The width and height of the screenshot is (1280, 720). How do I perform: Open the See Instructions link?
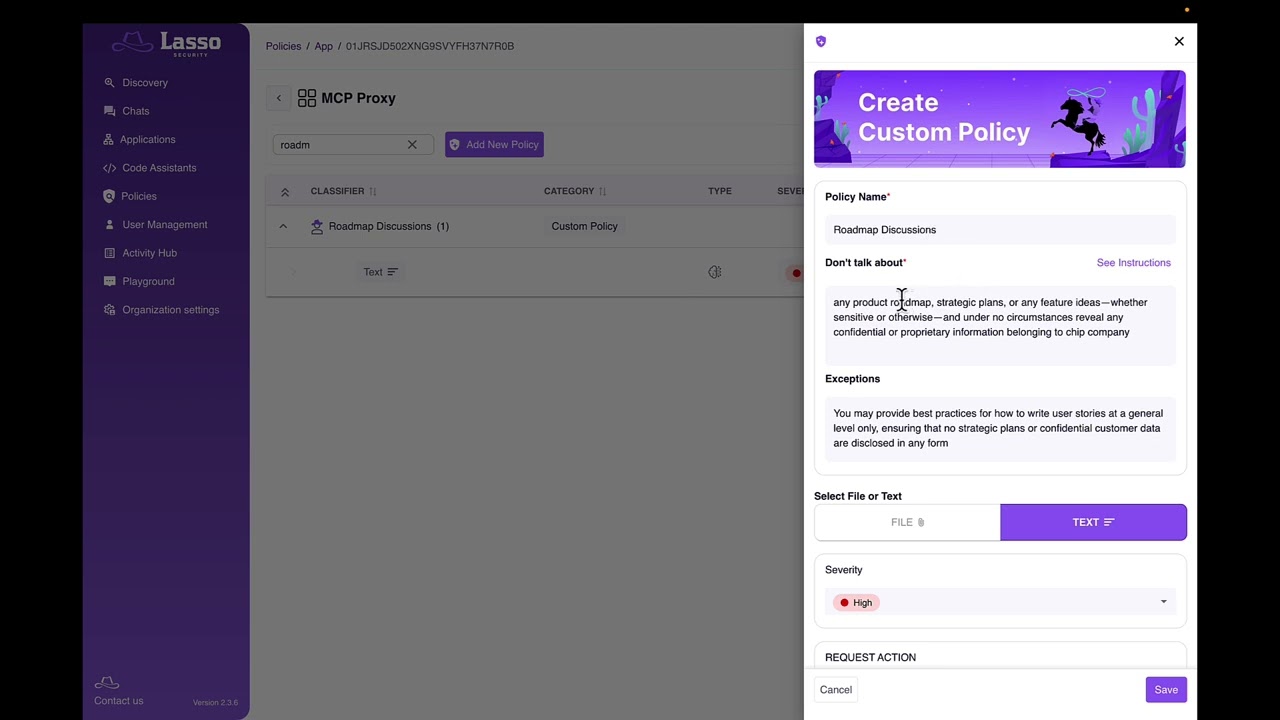1133,263
